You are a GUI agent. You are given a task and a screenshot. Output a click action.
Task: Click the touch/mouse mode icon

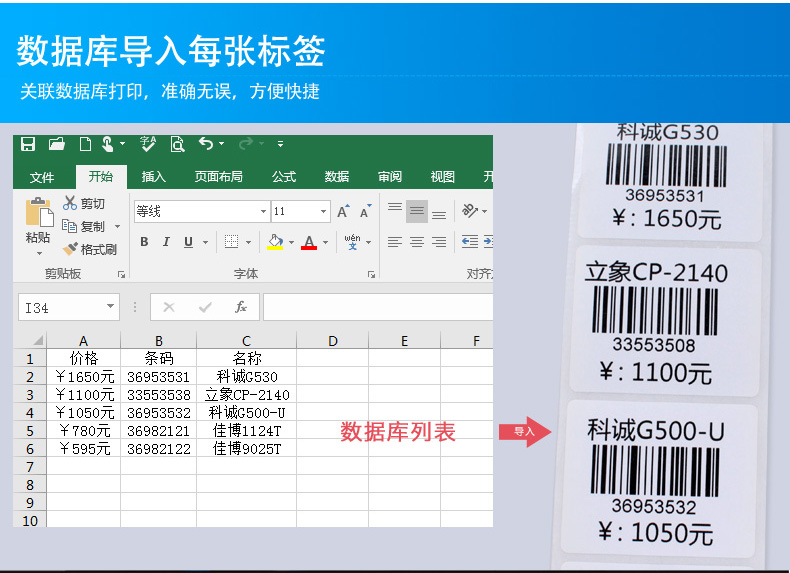pos(108,144)
